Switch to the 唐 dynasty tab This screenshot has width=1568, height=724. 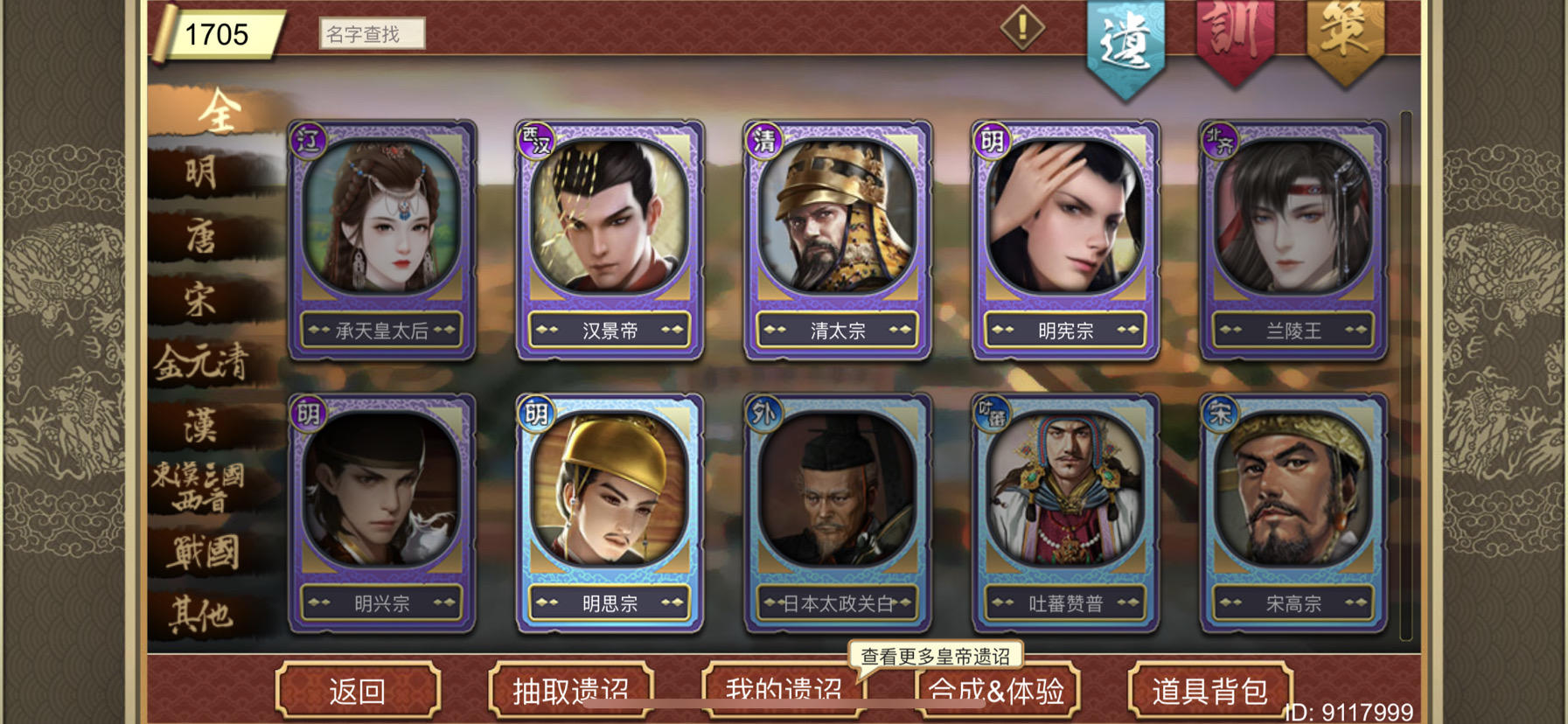202,236
